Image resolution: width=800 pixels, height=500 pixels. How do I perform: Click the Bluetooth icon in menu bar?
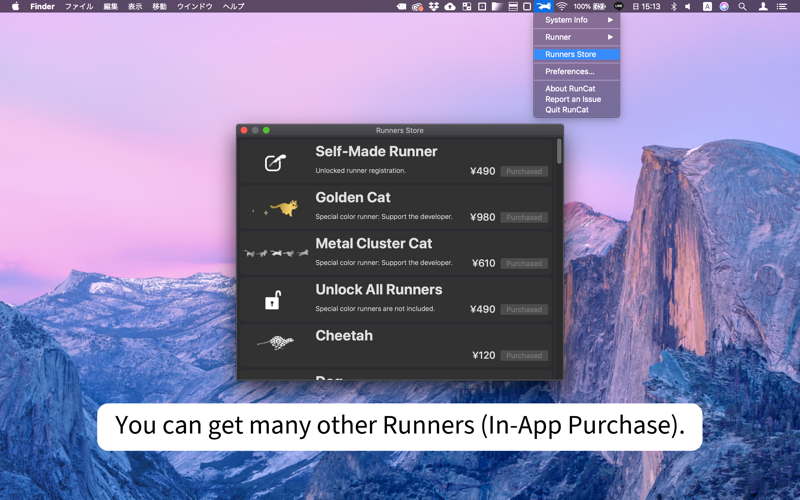[673, 6]
